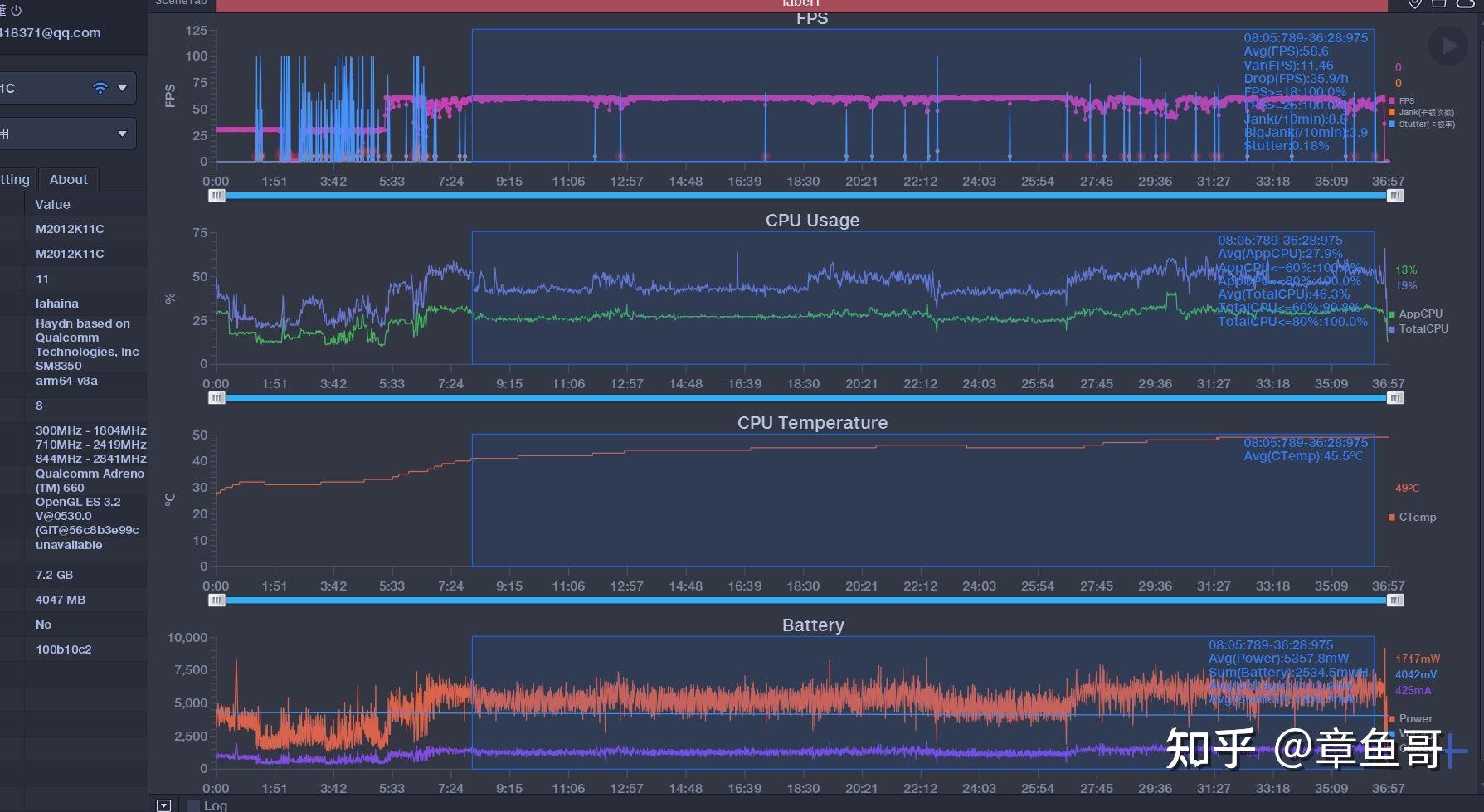Click the left handle of CPU Temperature range slider
The height and width of the screenshot is (812, 1484).
coord(217,600)
